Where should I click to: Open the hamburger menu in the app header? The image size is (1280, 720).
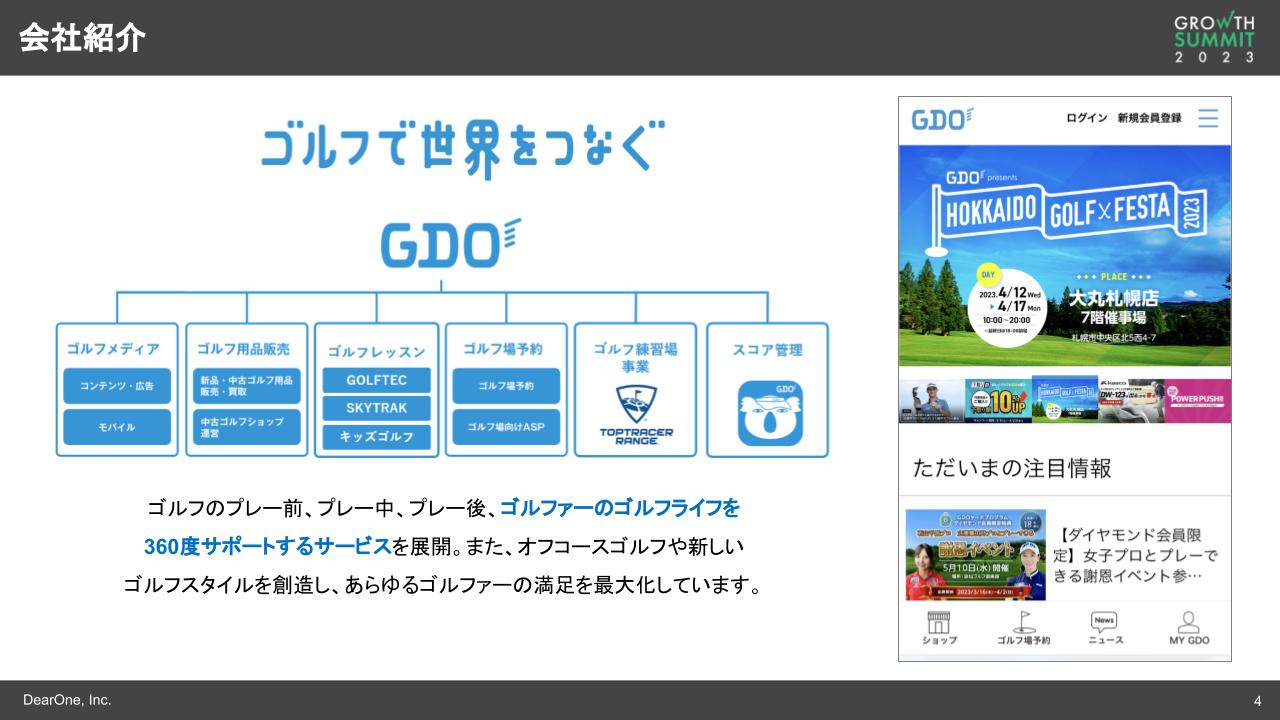[x=1208, y=118]
